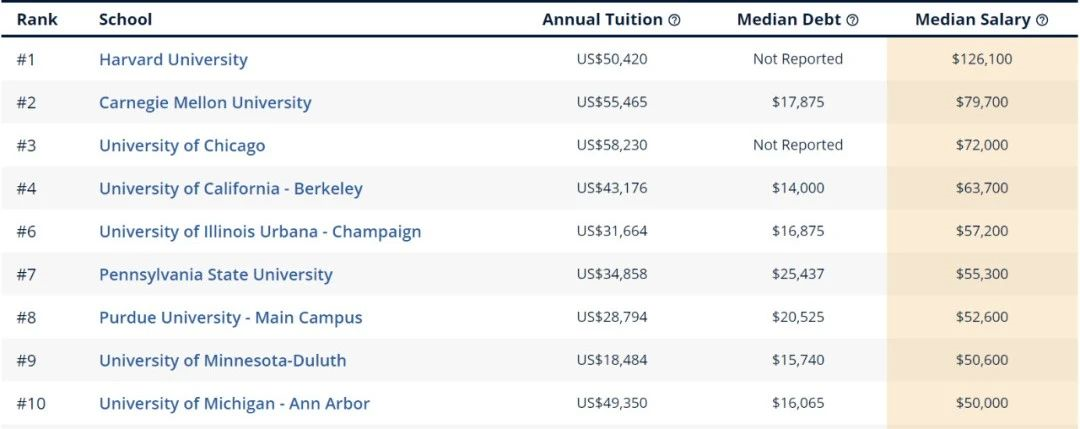This screenshot has width=1080, height=429.
Task: Click the Median Debt help icon
Action: pos(853,21)
